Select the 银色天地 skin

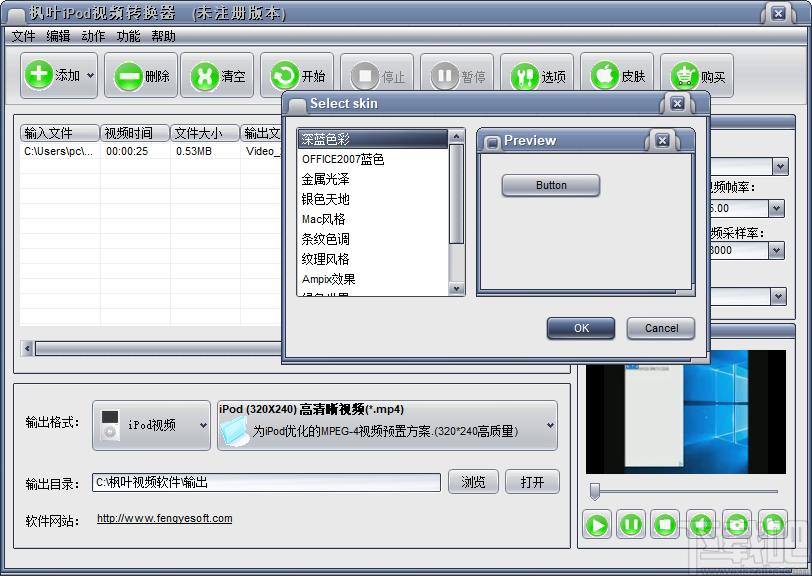coord(373,199)
